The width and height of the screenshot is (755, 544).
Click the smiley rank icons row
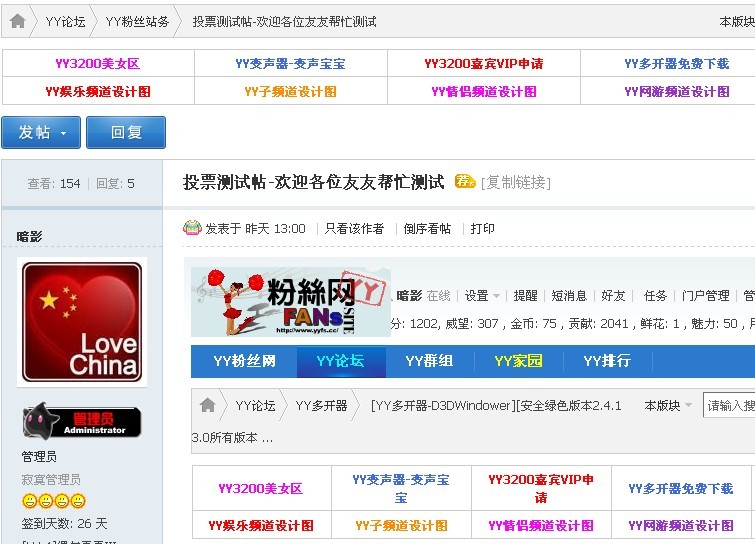click(x=54, y=501)
